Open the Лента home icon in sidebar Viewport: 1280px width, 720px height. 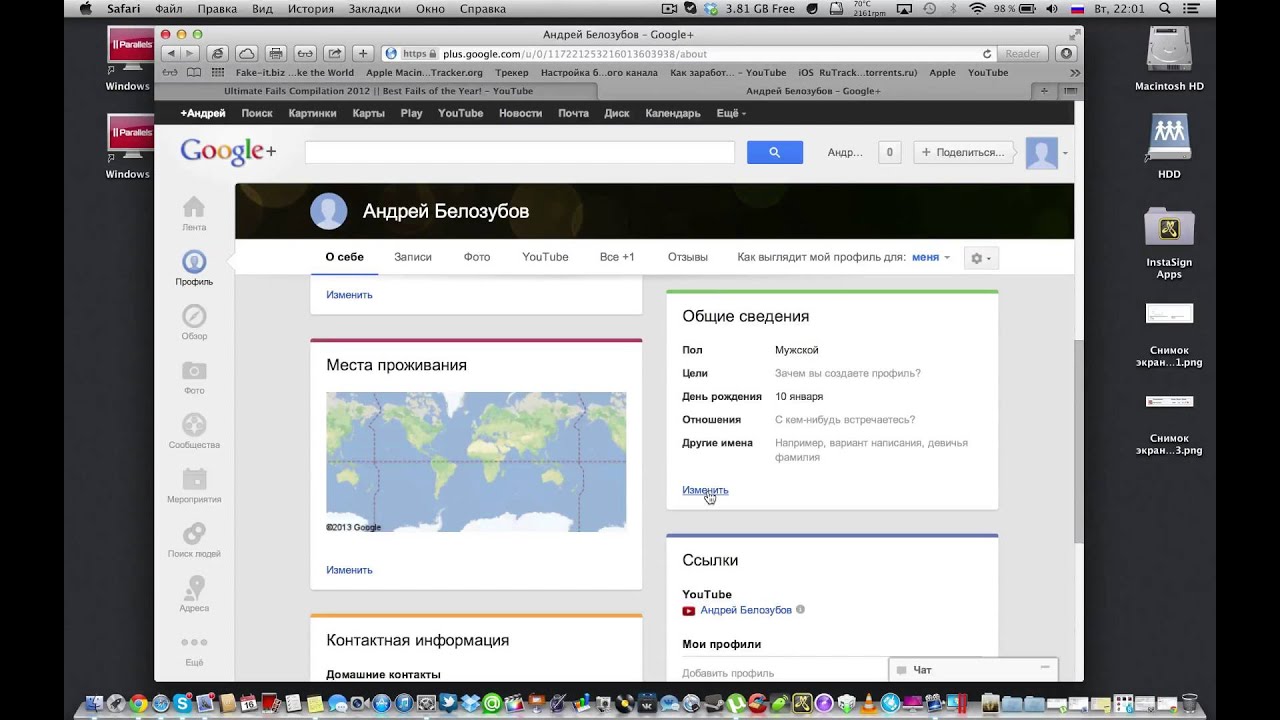coord(194,207)
